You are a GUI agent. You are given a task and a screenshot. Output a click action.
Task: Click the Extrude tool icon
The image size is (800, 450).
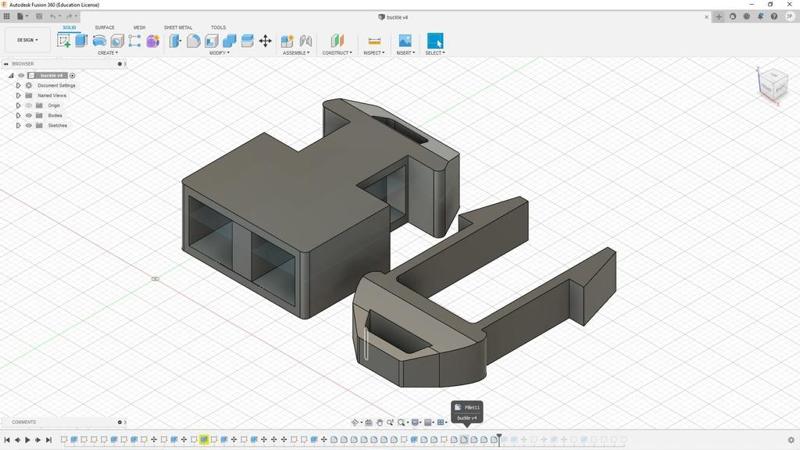[81, 41]
